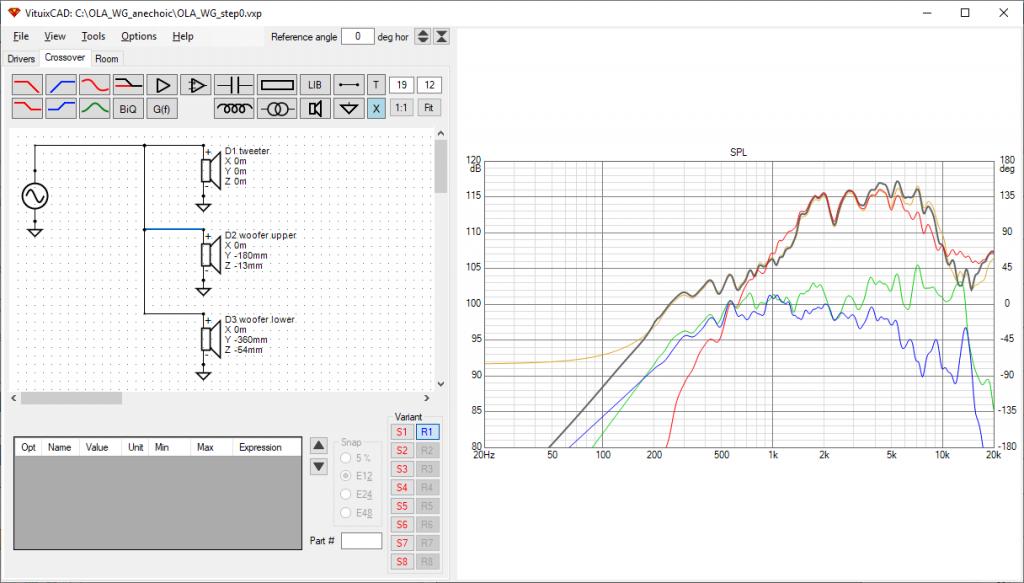Click the up triangle beside the parameter table
The width and height of the screenshot is (1024, 583).
[x=318, y=446]
